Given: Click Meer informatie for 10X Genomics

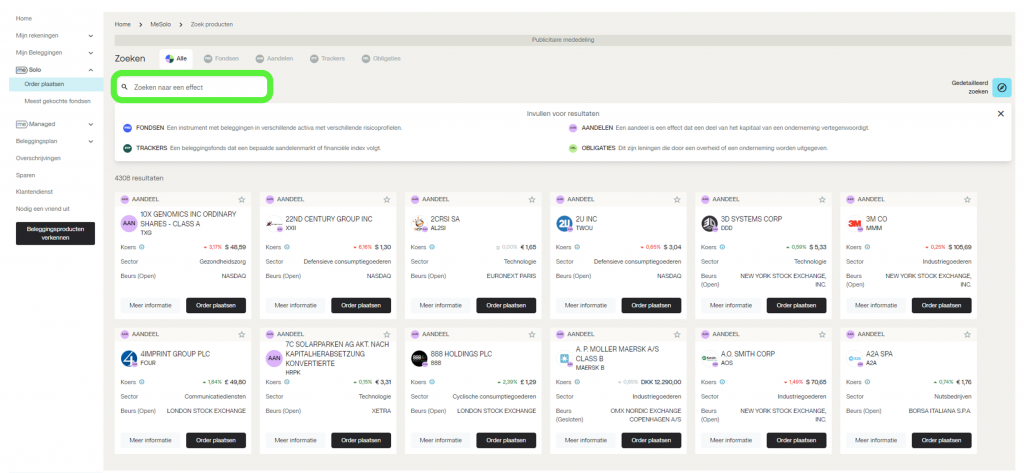Looking at the screenshot, I should point(150,305).
